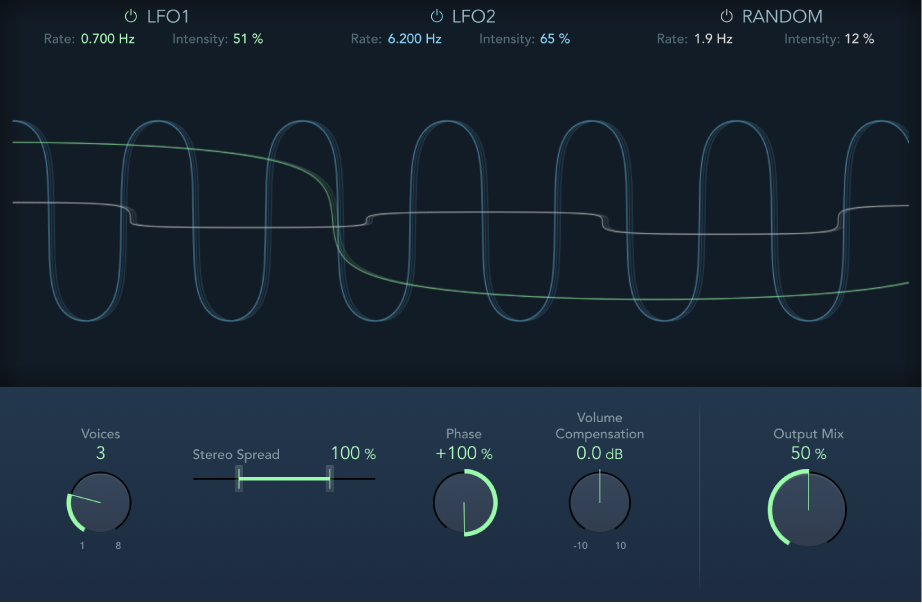The image size is (922, 604).
Task: Click the Volume Compensation 0.0 dB readout
Action: (599, 453)
